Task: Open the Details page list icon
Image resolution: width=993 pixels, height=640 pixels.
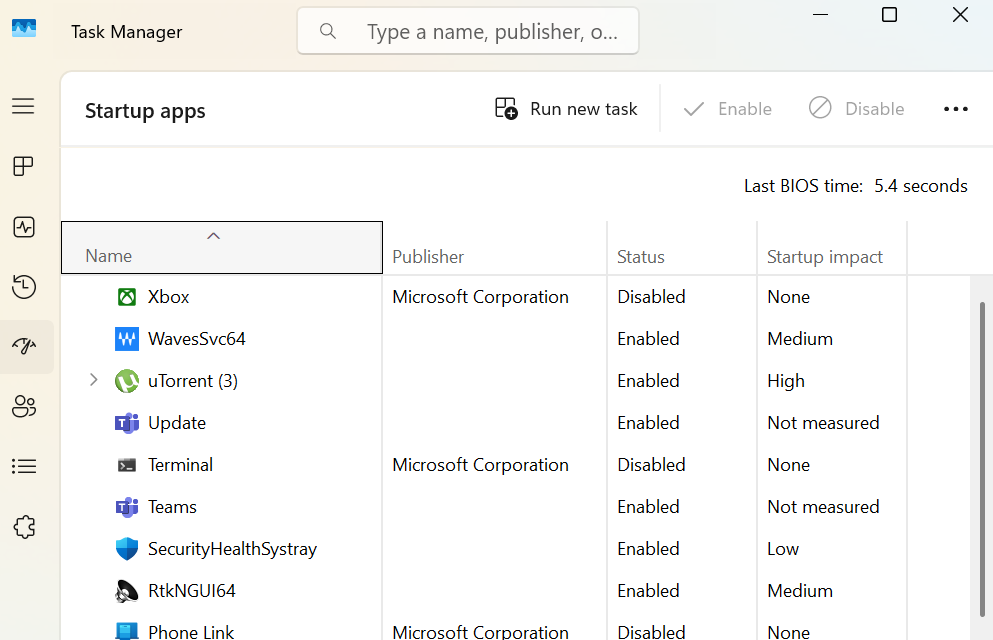Action: tap(23, 467)
